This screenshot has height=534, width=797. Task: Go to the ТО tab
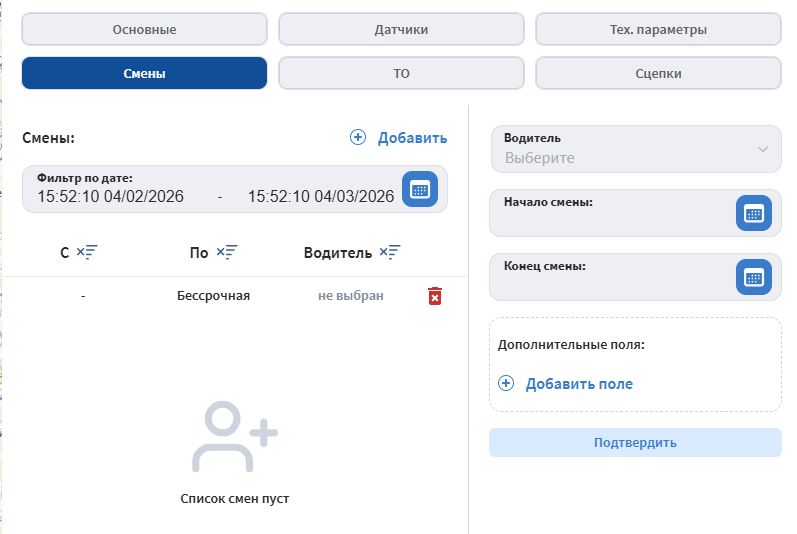pyautogui.click(x=401, y=73)
